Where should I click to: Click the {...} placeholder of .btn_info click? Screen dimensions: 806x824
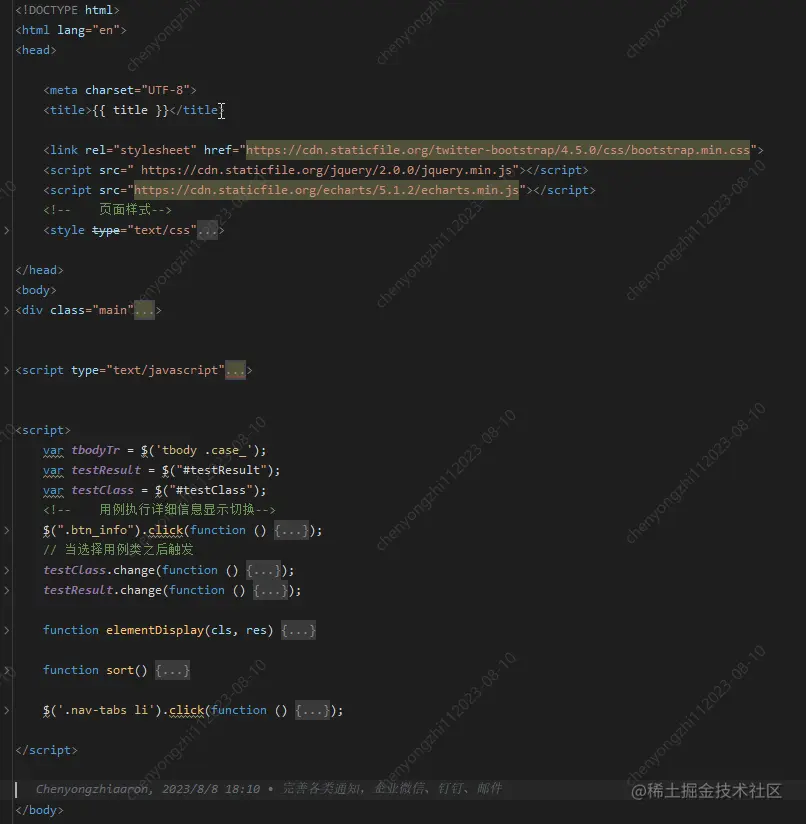tap(291, 530)
